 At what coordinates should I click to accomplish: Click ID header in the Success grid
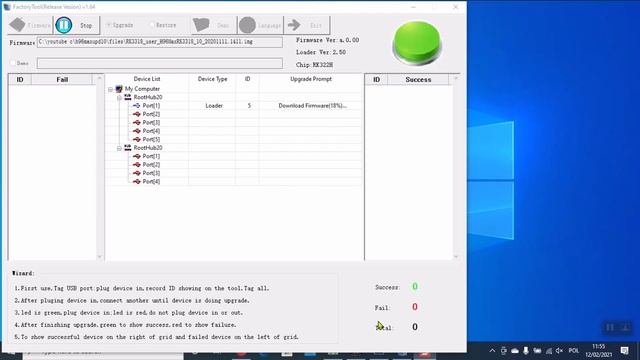coord(376,80)
